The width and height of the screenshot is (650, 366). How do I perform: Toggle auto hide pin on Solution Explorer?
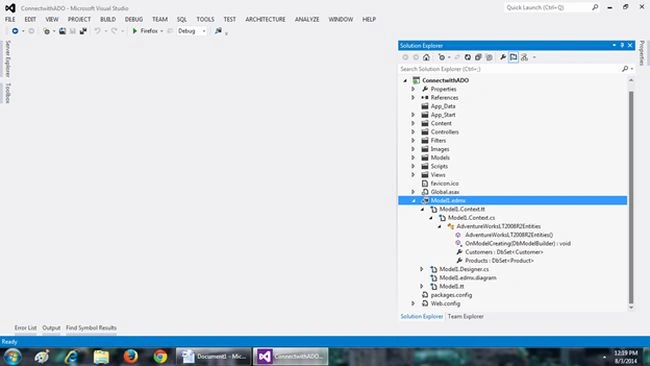coord(622,45)
